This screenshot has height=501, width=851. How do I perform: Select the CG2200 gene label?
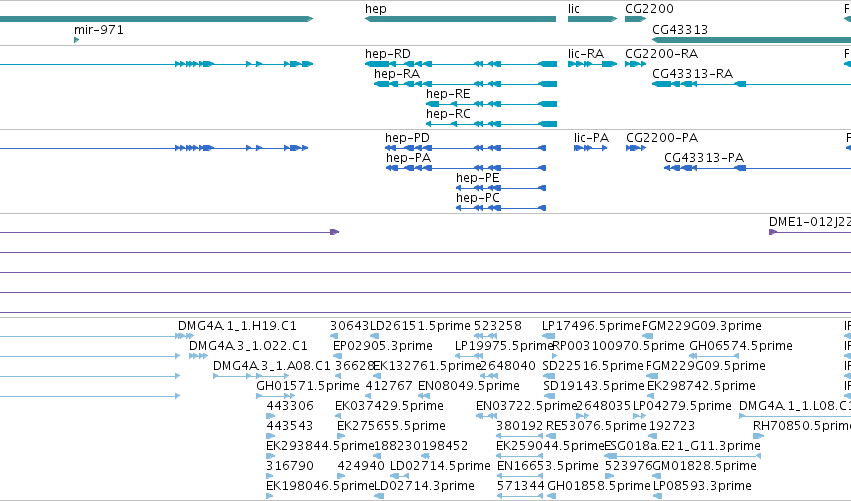649,9
